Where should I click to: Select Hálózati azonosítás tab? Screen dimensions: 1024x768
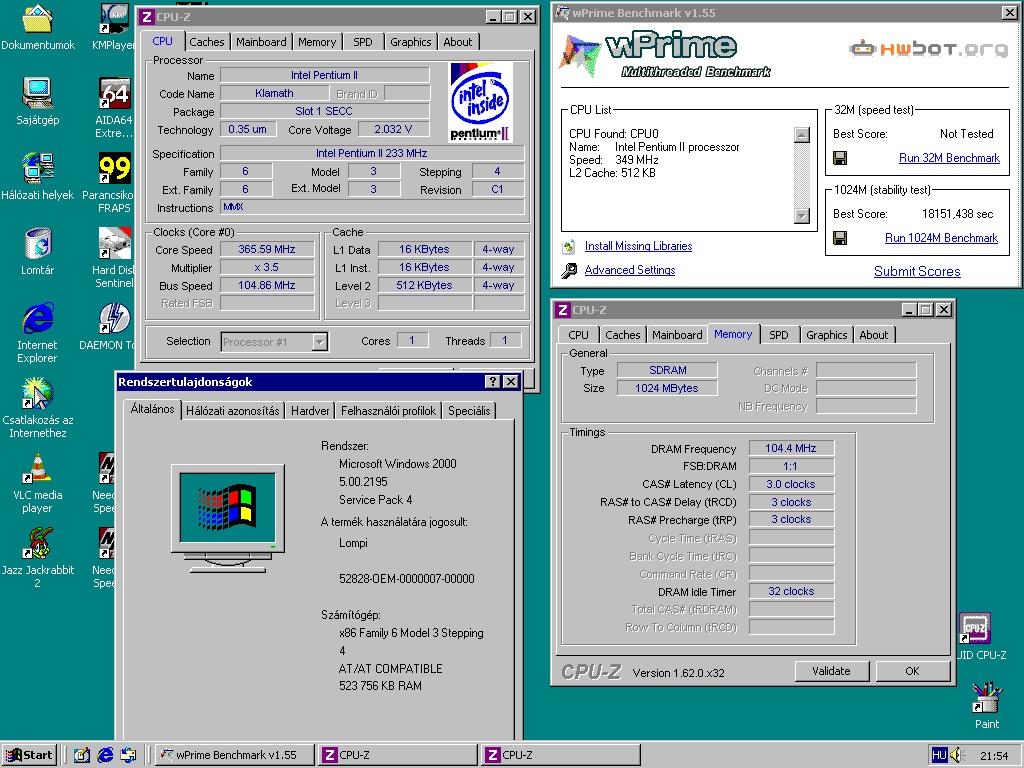[232, 411]
